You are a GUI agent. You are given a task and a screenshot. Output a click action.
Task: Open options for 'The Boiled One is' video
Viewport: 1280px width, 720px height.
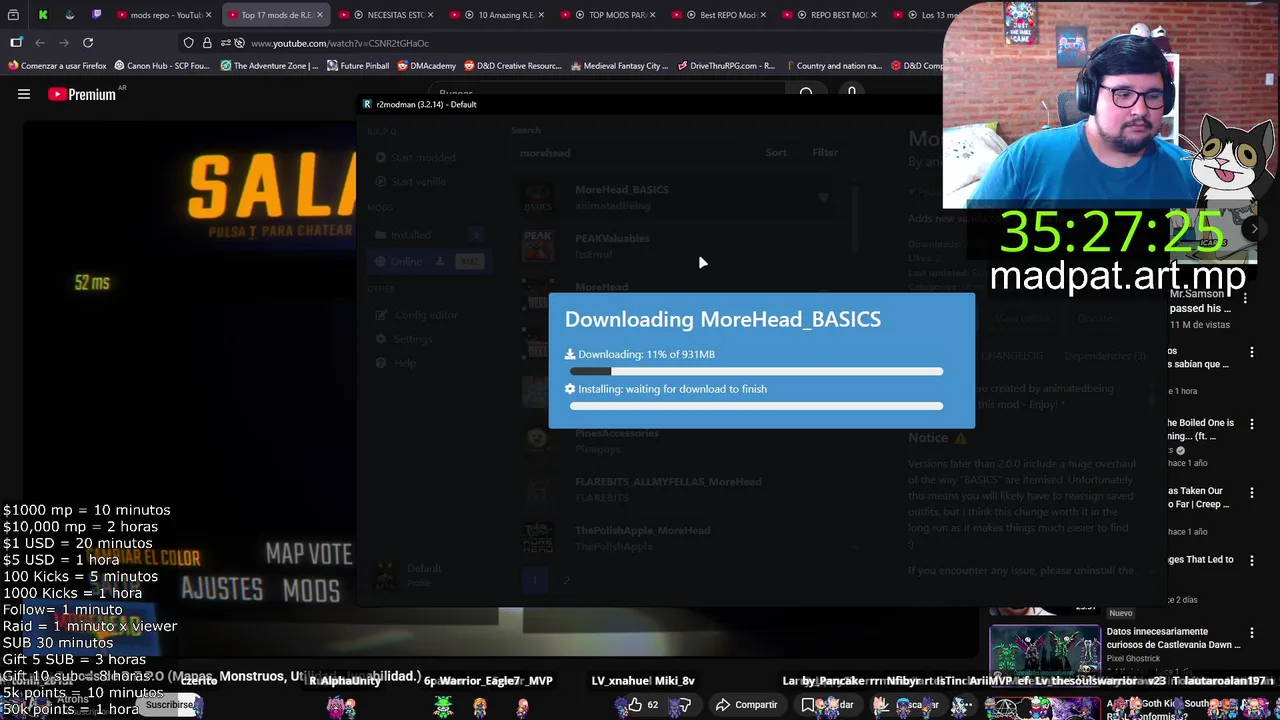pyautogui.click(x=1251, y=424)
